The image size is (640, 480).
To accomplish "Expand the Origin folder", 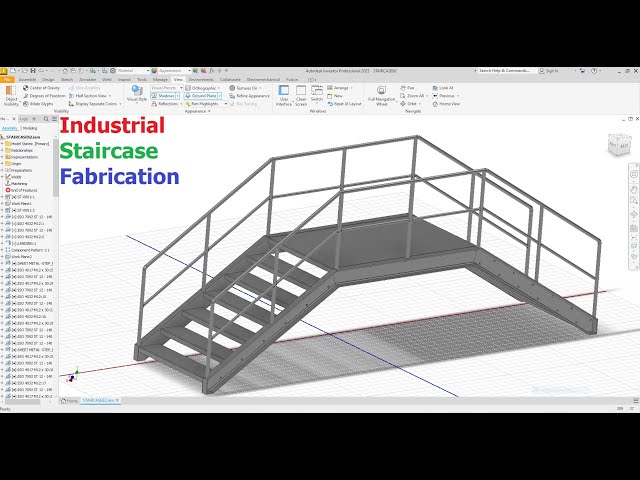I will coord(2,164).
